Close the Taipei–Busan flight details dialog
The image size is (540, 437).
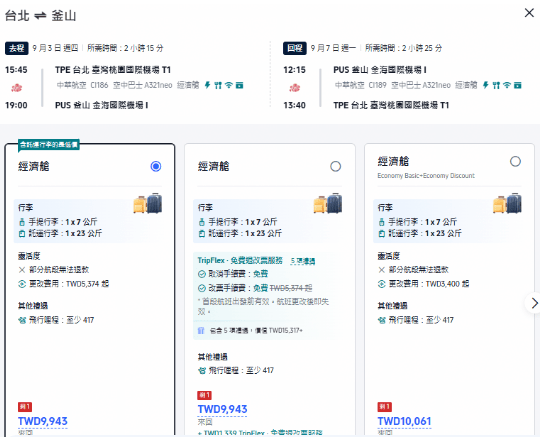[529, 13]
